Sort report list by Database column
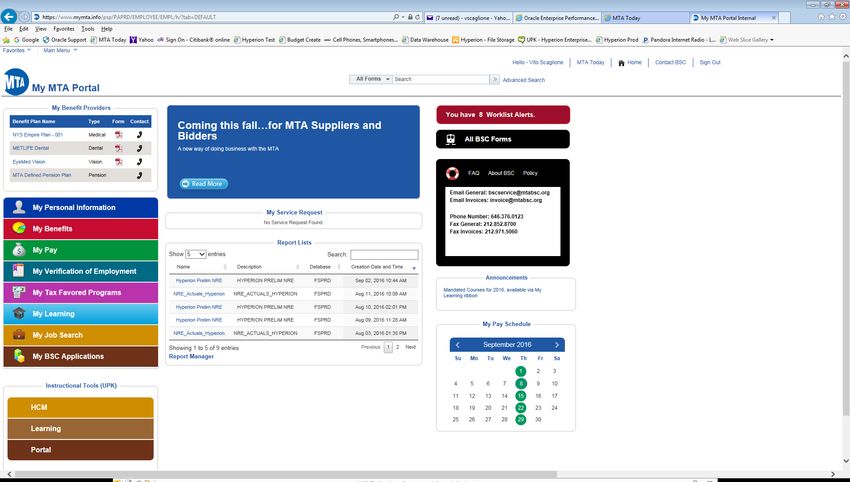The width and height of the screenshot is (850, 482). (x=320, y=267)
